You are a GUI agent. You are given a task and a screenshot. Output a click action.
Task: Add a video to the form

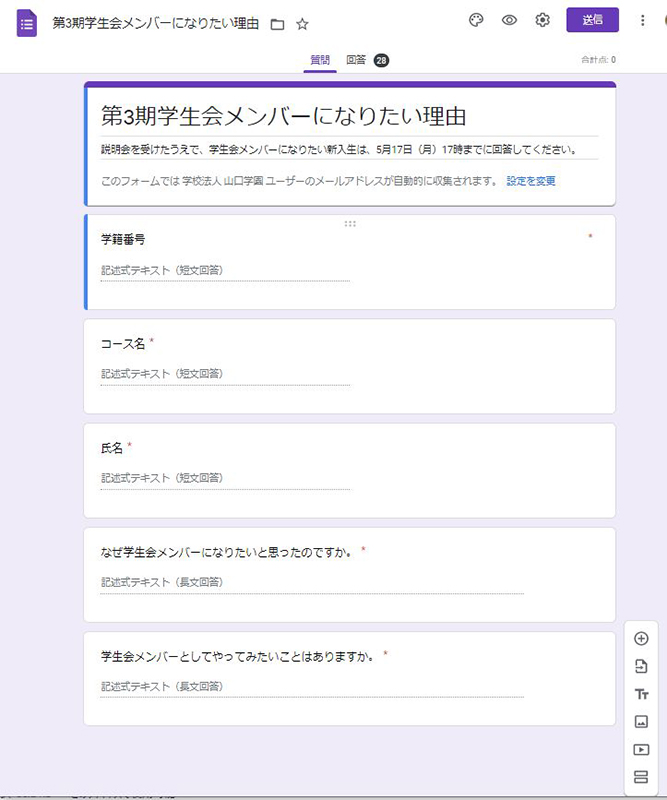point(641,749)
